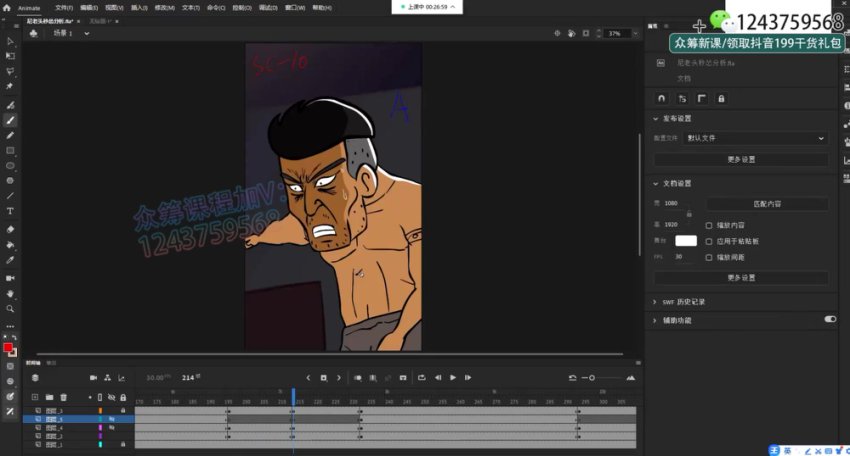Select the Eraser tool
850x456 pixels.
(10, 228)
